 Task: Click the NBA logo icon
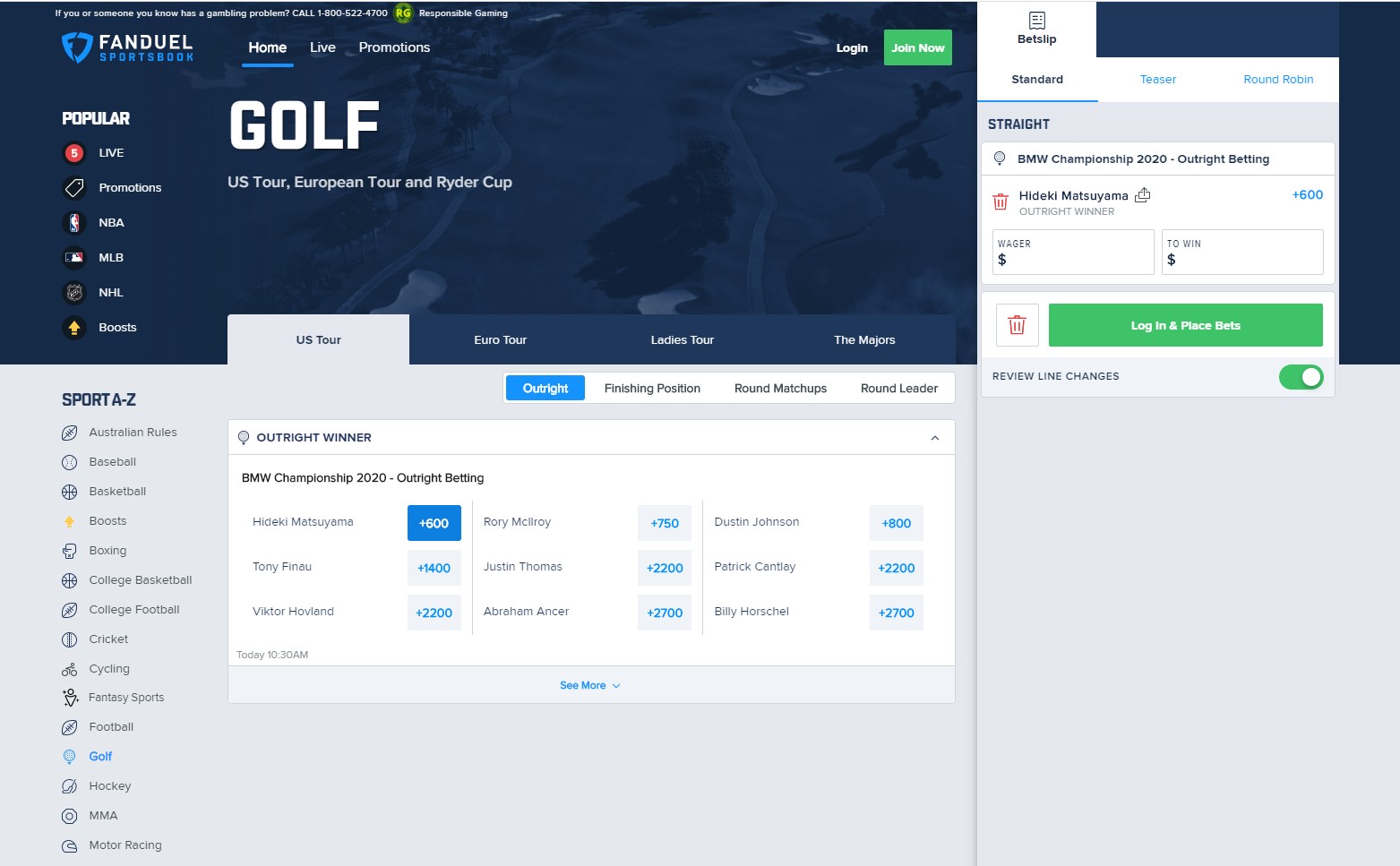[x=74, y=223]
